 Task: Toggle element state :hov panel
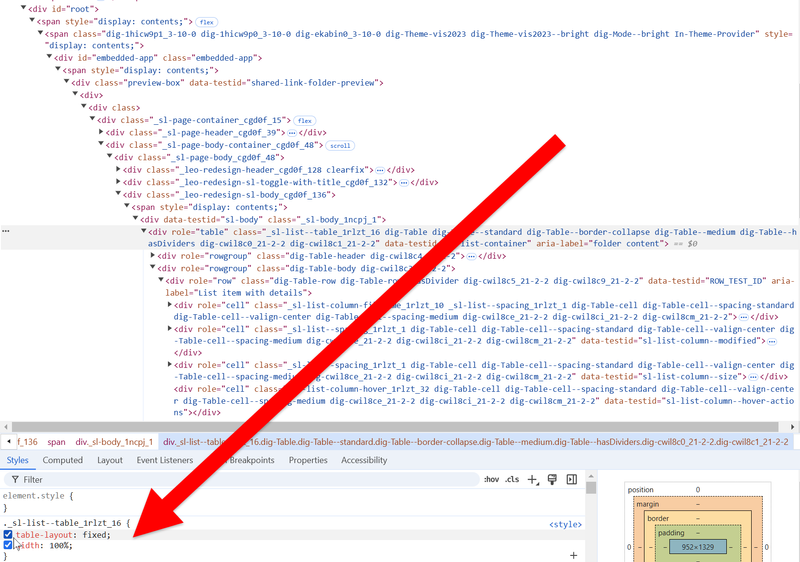491,480
